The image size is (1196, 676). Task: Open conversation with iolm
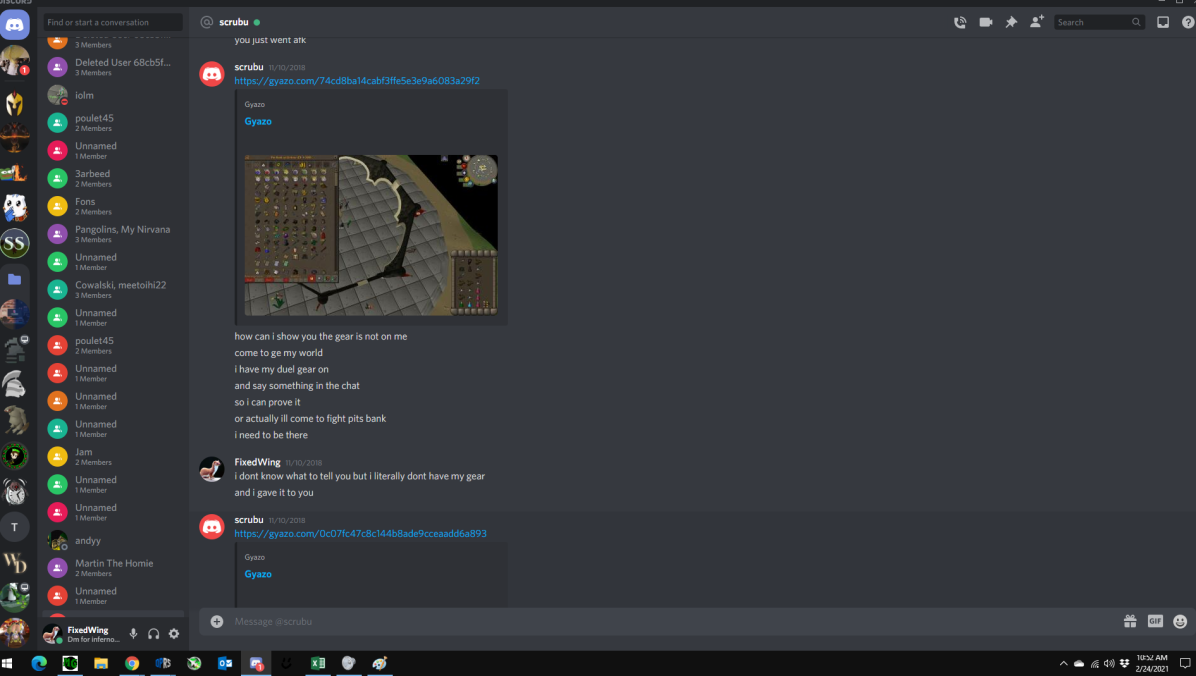click(113, 95)
